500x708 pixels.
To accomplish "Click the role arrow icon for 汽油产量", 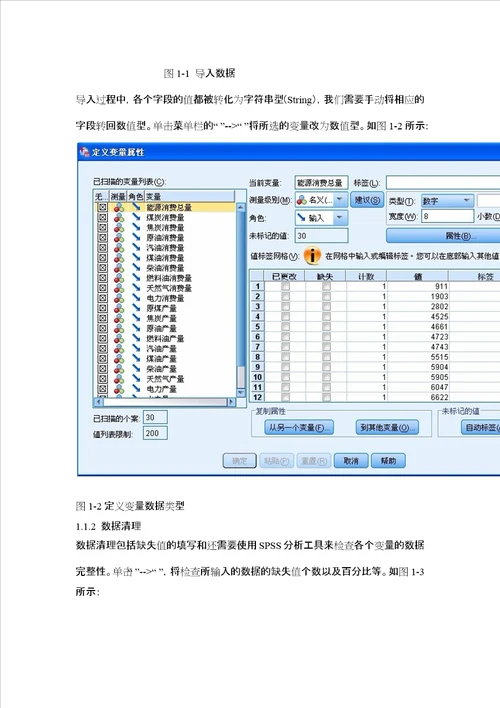I will (136, 349).
